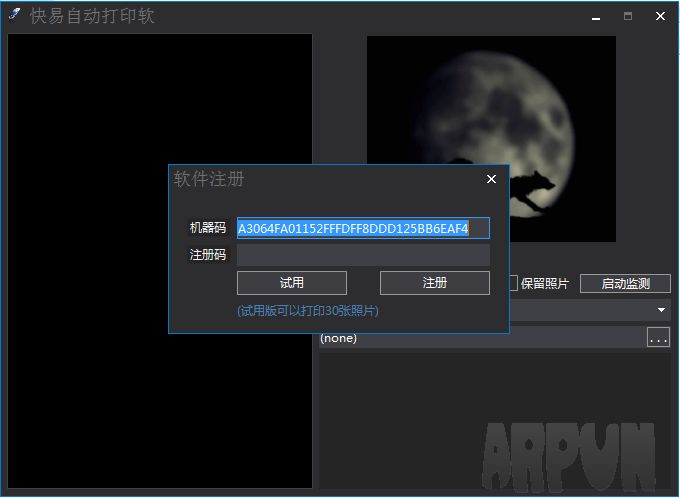Viewport: 680px width, 498px height.
Task: Click the 机器码 machine code field
Action: (363, 228)
